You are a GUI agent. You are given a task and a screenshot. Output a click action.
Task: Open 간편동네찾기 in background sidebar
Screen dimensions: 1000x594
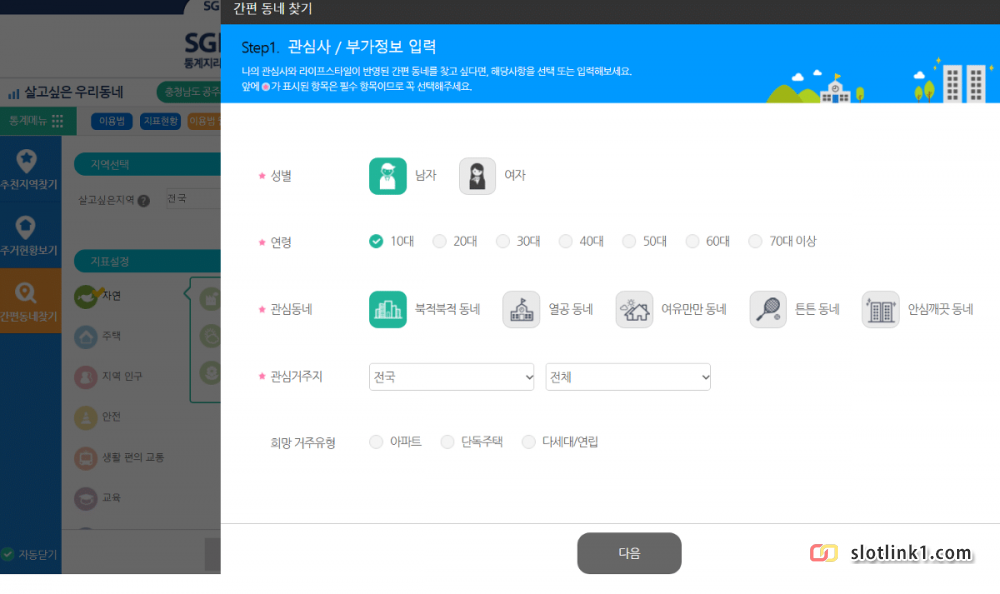coord(29,301)
